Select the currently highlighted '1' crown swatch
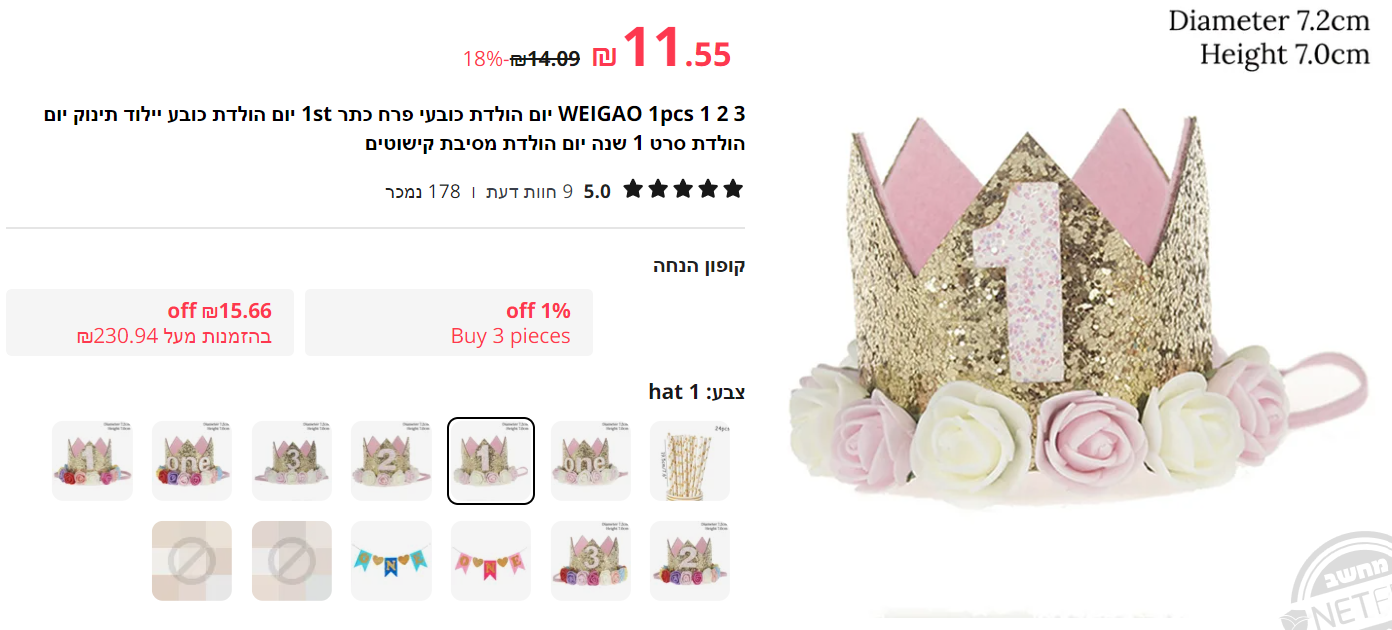This screenshot has width=1392, height=630. 491,461
